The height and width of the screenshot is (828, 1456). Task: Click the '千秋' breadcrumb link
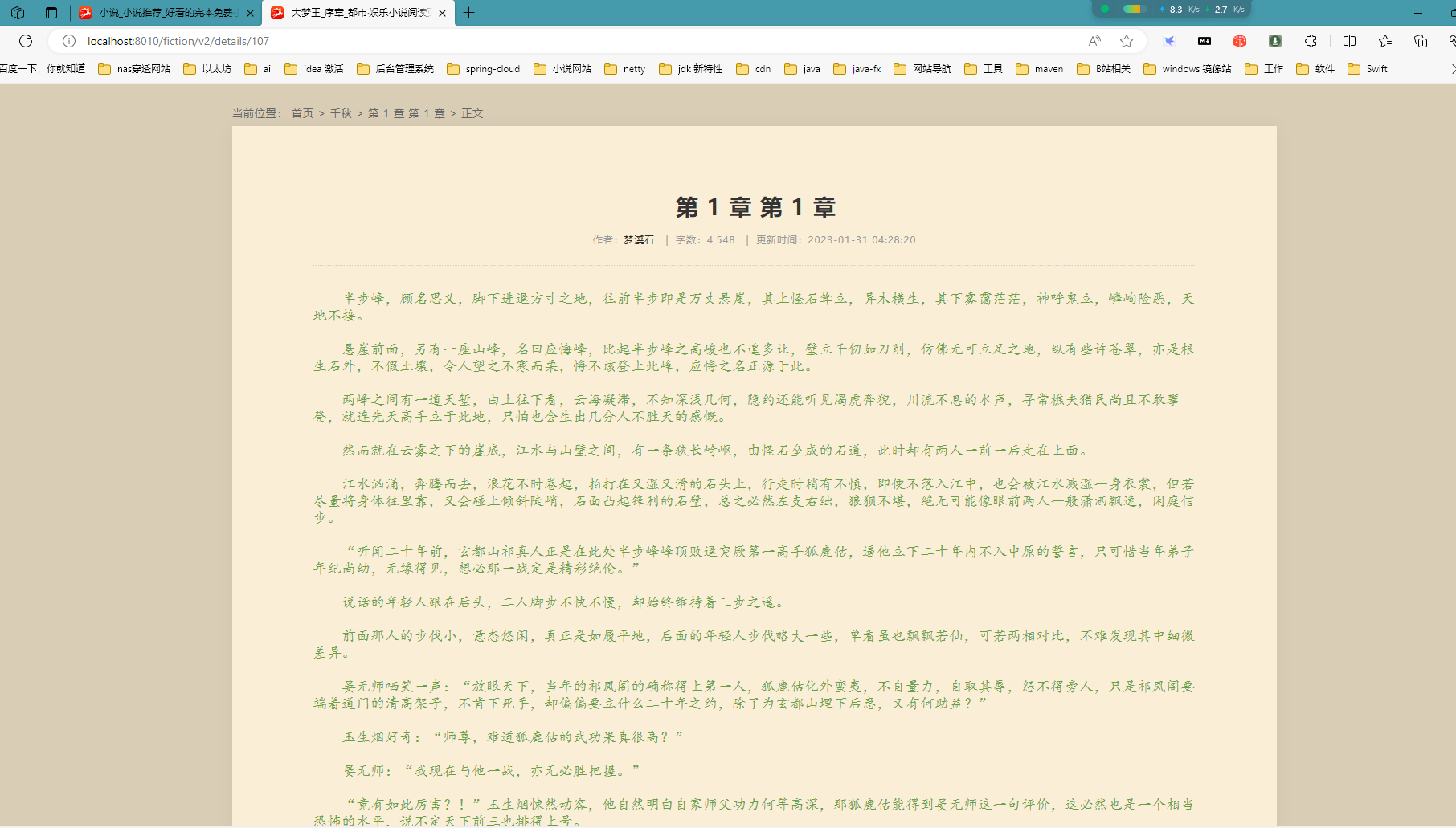[341, 113]
